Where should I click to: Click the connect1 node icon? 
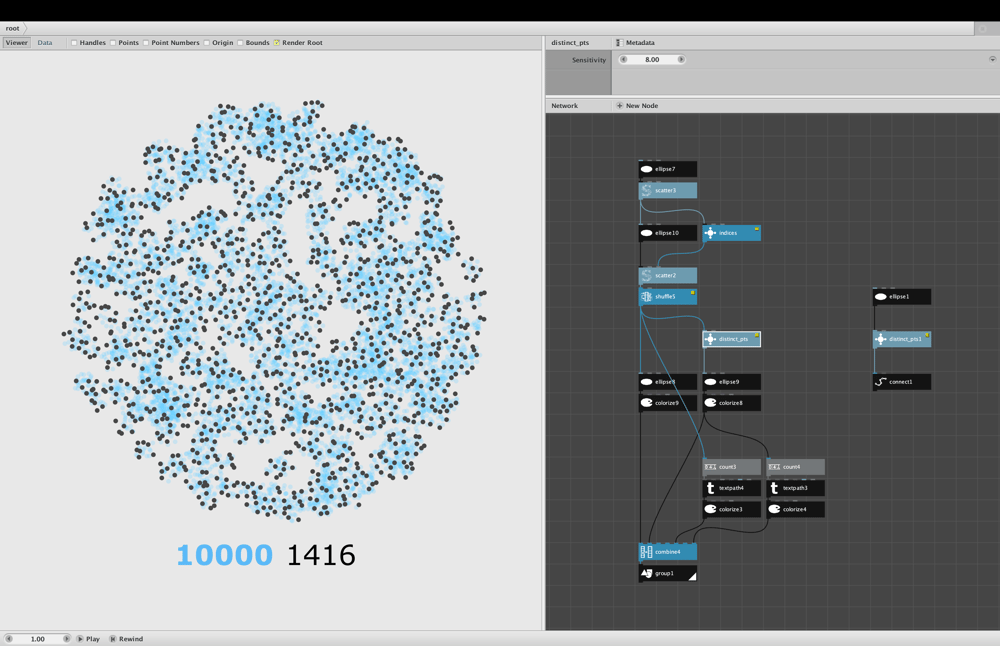tap(880, 382)
